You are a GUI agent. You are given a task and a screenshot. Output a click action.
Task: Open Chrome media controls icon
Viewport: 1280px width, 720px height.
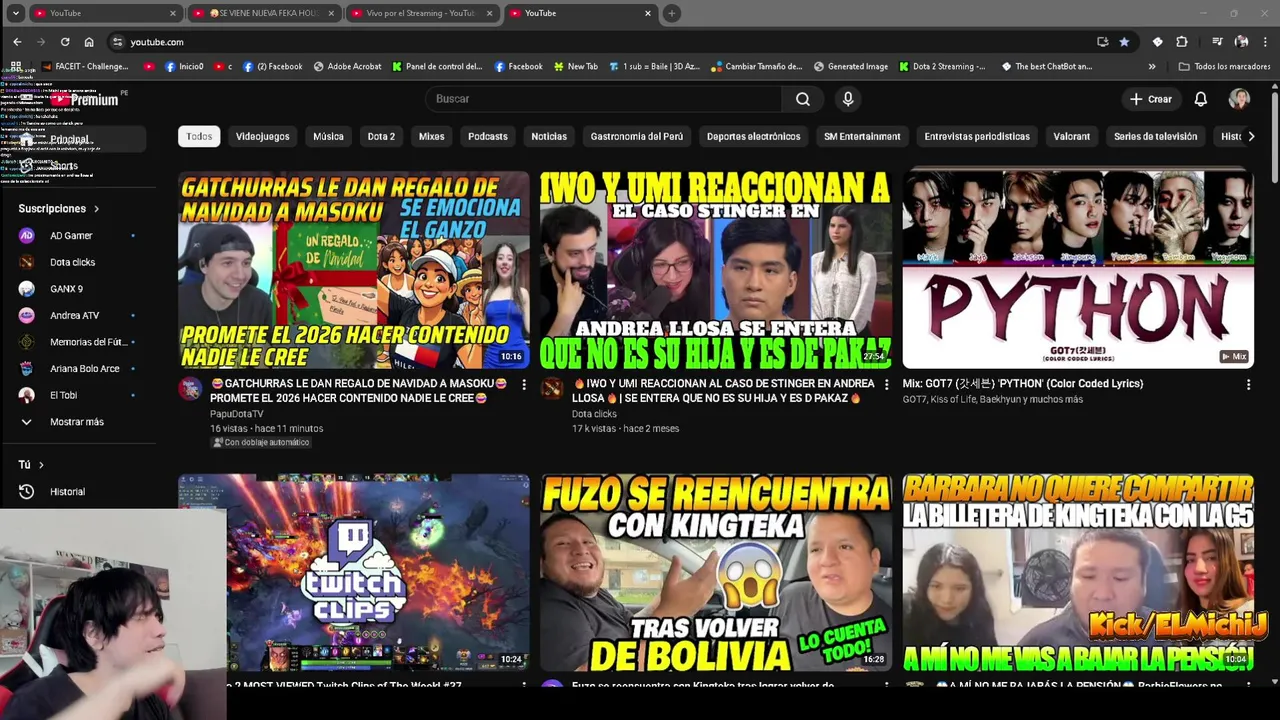[x=1217, y=42]
